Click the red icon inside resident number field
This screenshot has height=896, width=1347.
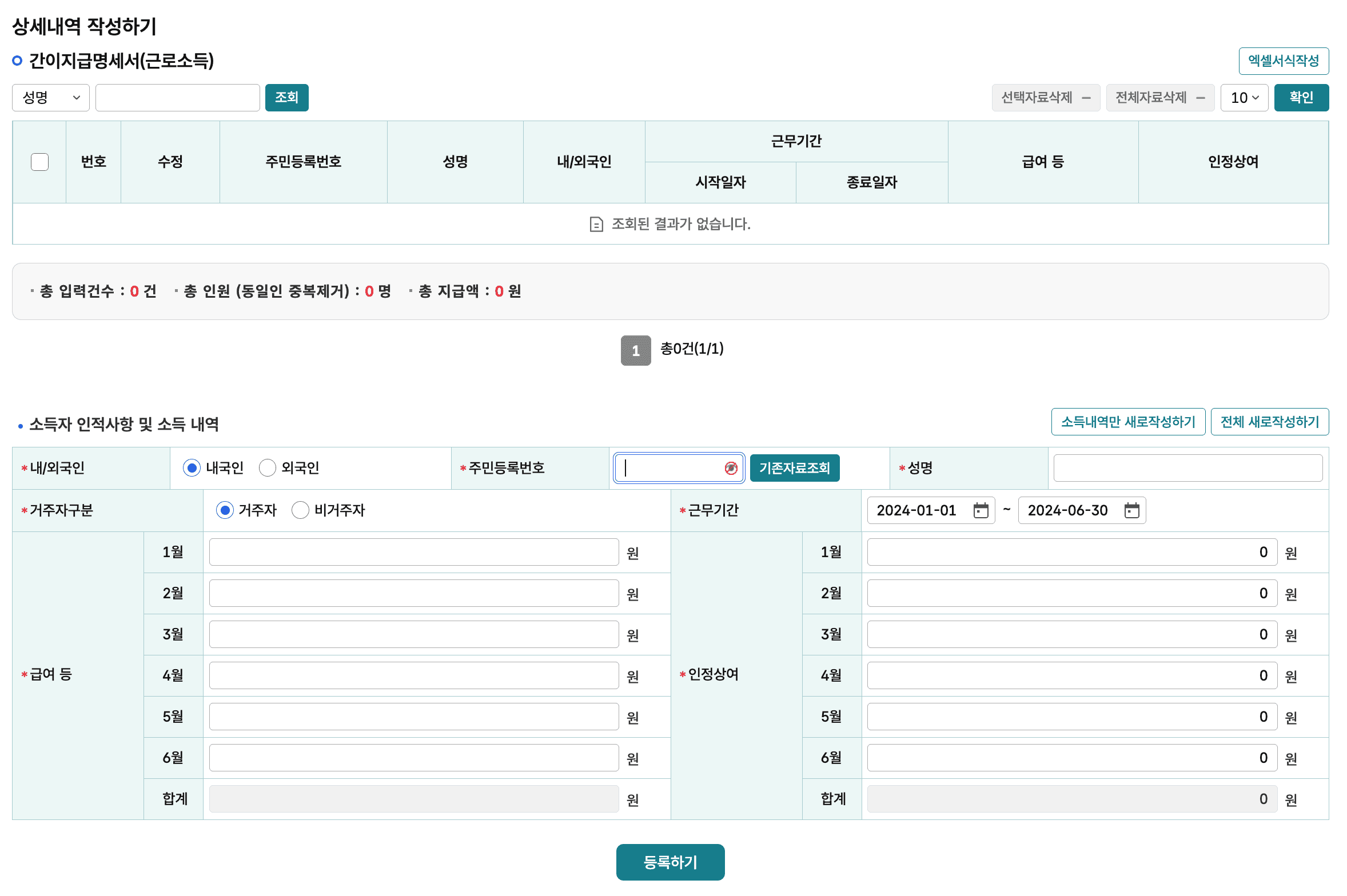click(731, 468)
